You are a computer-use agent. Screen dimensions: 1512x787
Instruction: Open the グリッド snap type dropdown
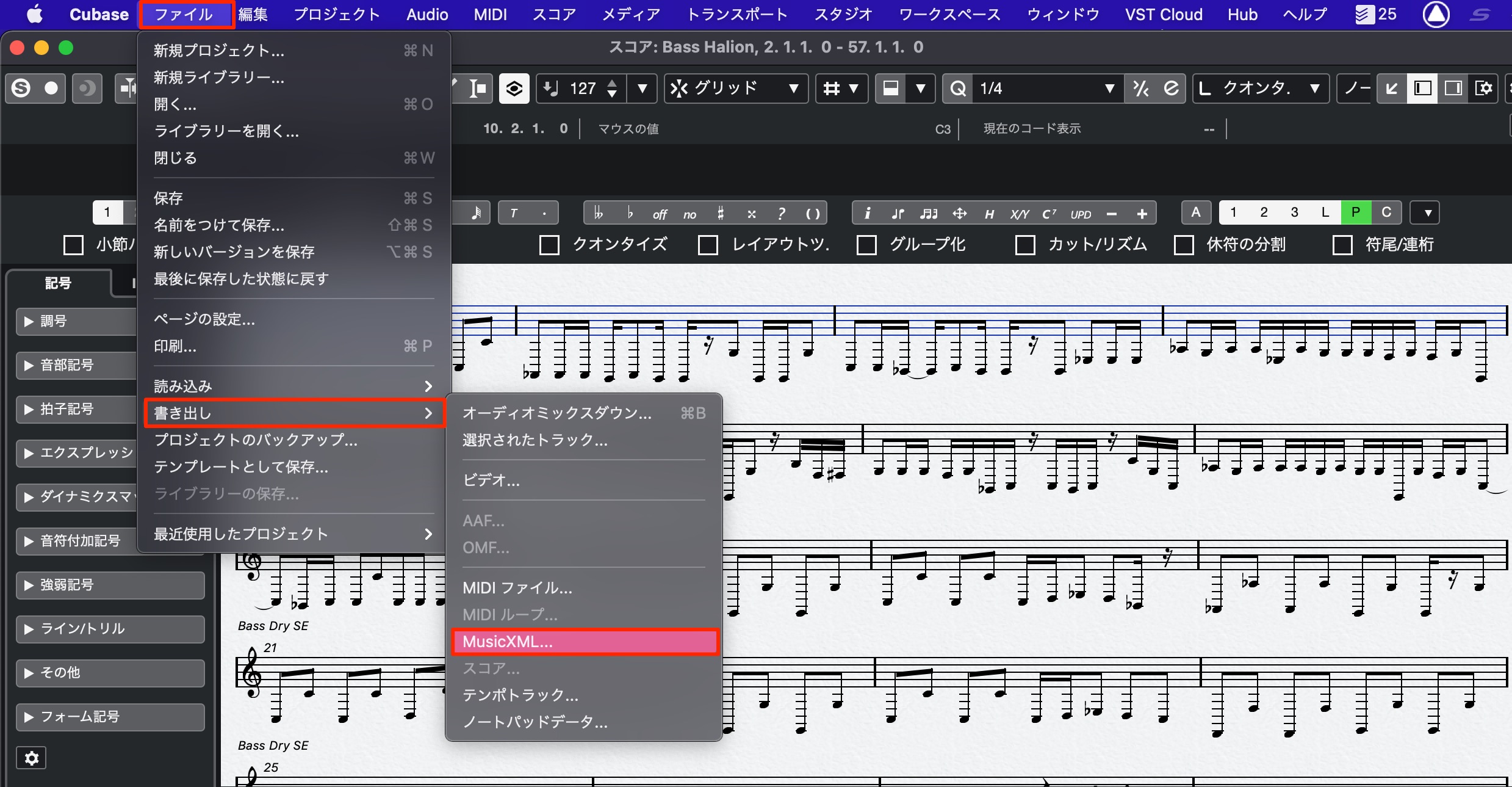coord(736,89)
